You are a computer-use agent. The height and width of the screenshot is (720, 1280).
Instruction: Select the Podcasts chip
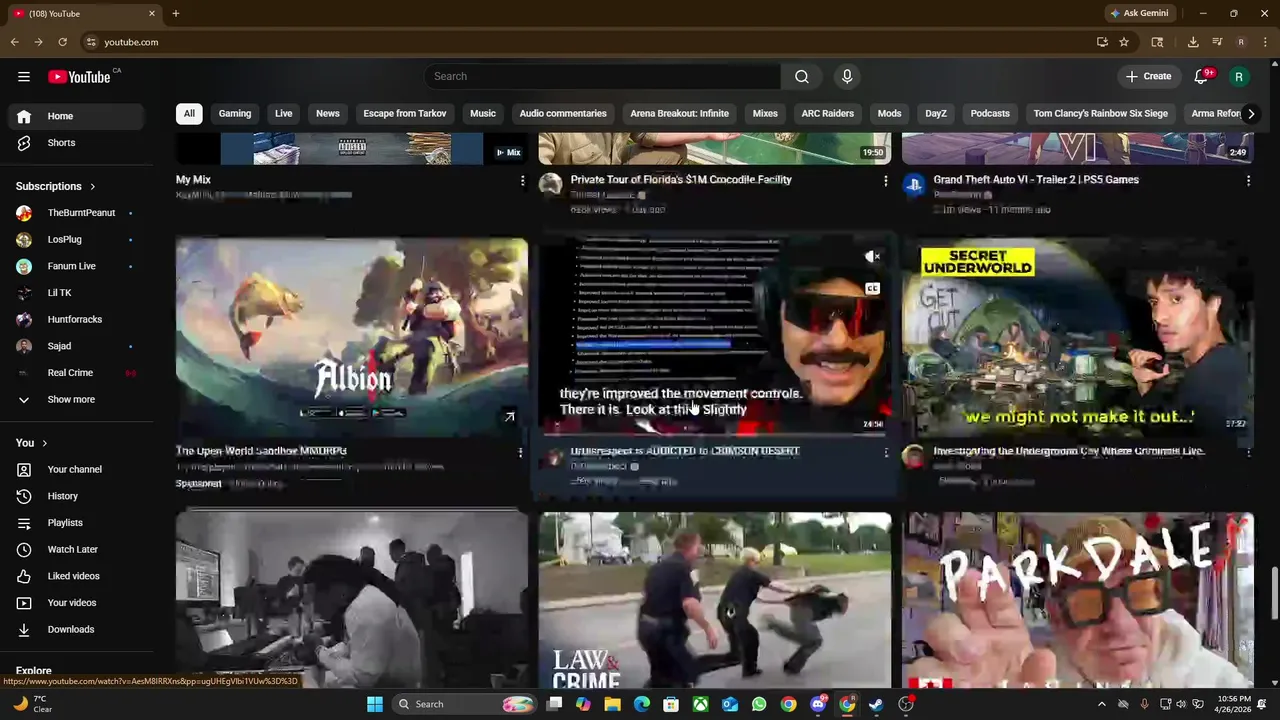[990, 114]
